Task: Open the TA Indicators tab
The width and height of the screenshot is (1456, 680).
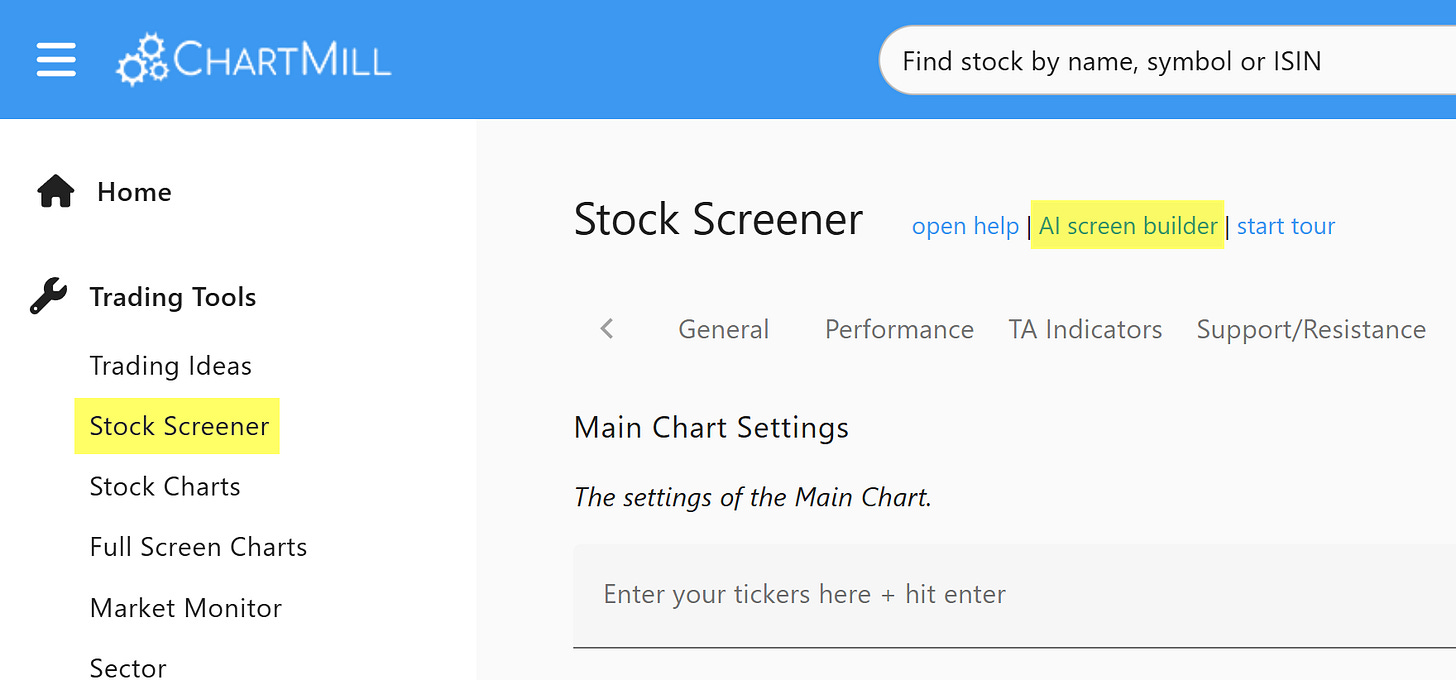Action: (x=1085, y=329)
